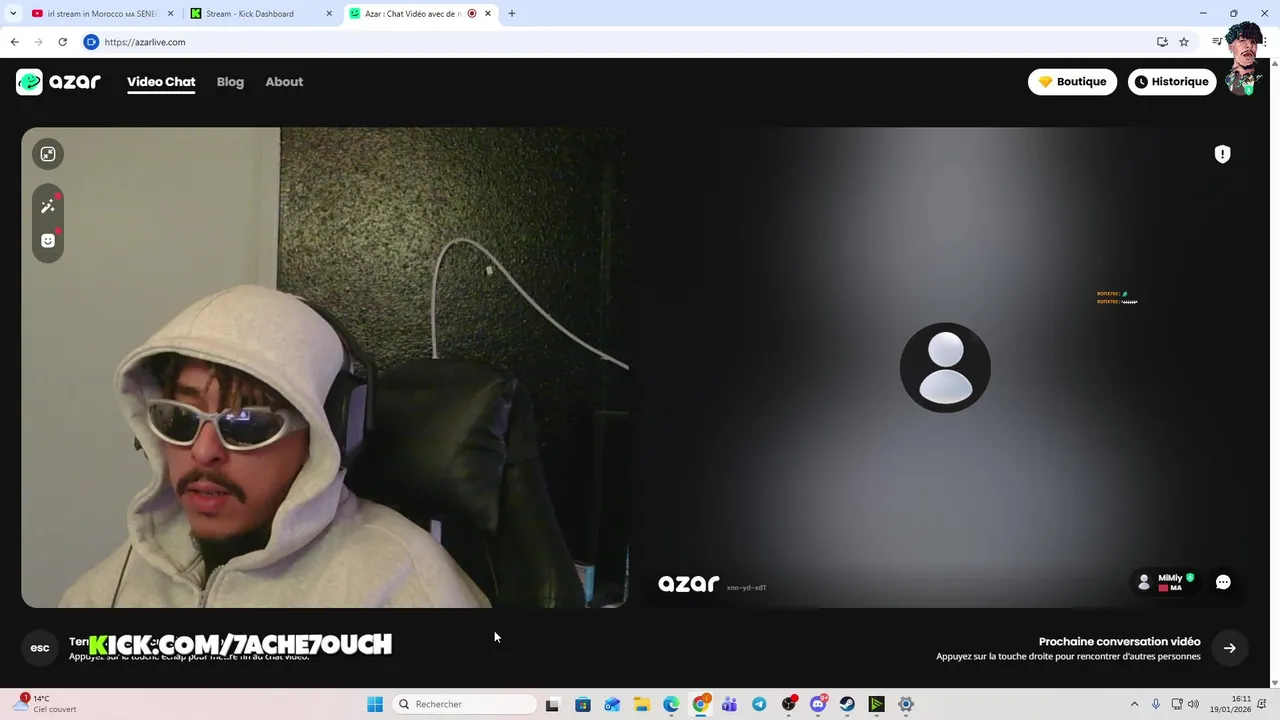View site information icon
Screen dimensions: 1280x720
(x=91, y=42)
